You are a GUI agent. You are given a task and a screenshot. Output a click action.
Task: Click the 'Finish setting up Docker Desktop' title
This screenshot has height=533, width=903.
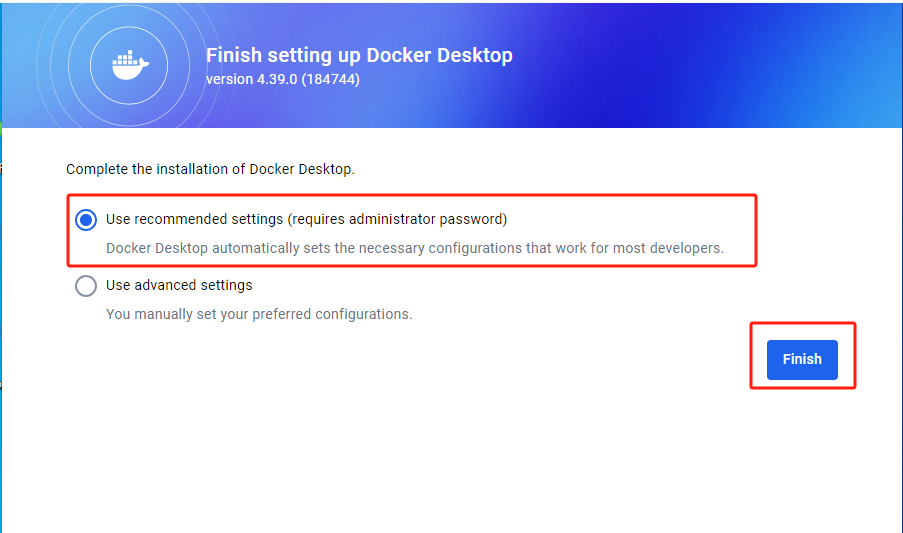pos(359,55)
